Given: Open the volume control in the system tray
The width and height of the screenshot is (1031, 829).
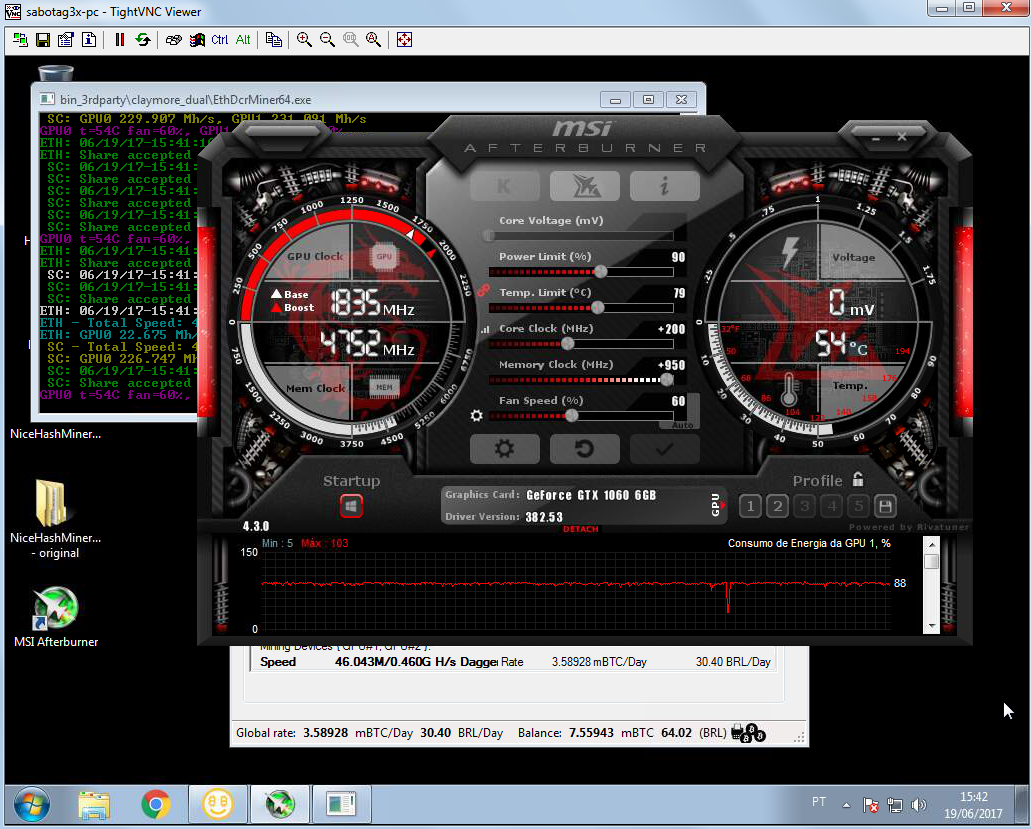Looking at the screenshot, I should (919, 805).
